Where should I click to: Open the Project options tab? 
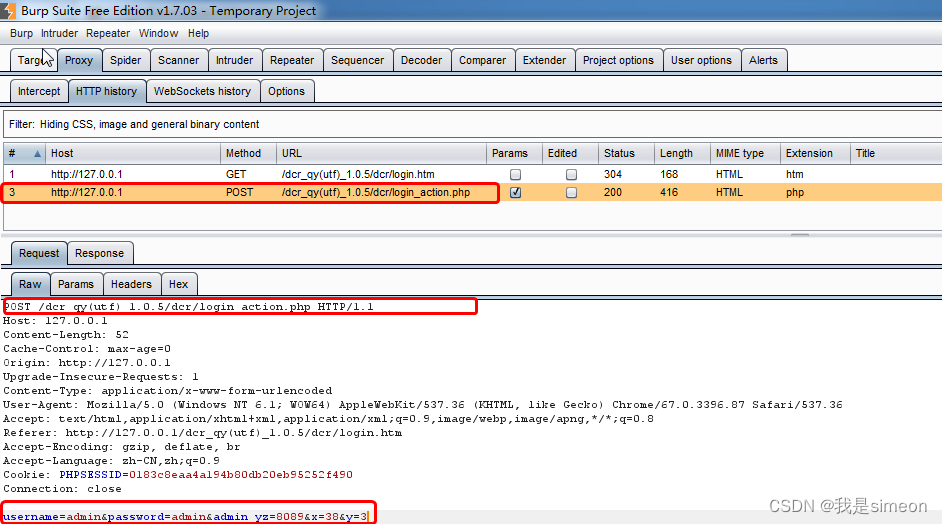point(618,60)
